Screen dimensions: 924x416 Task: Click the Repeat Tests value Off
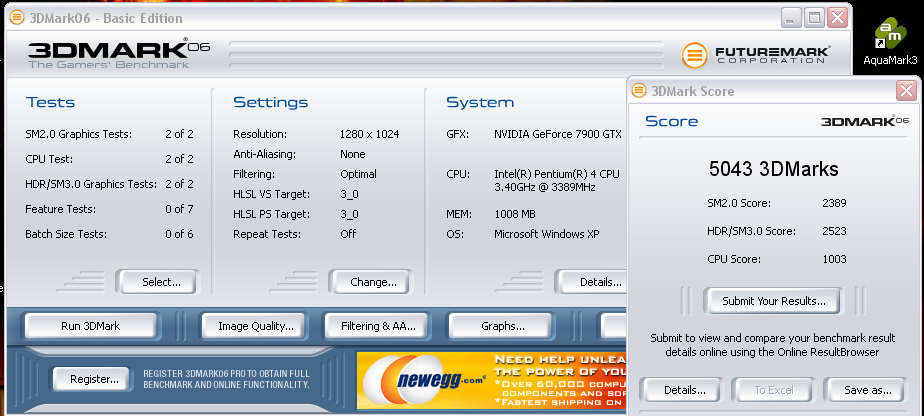click(x=348, y=234)
